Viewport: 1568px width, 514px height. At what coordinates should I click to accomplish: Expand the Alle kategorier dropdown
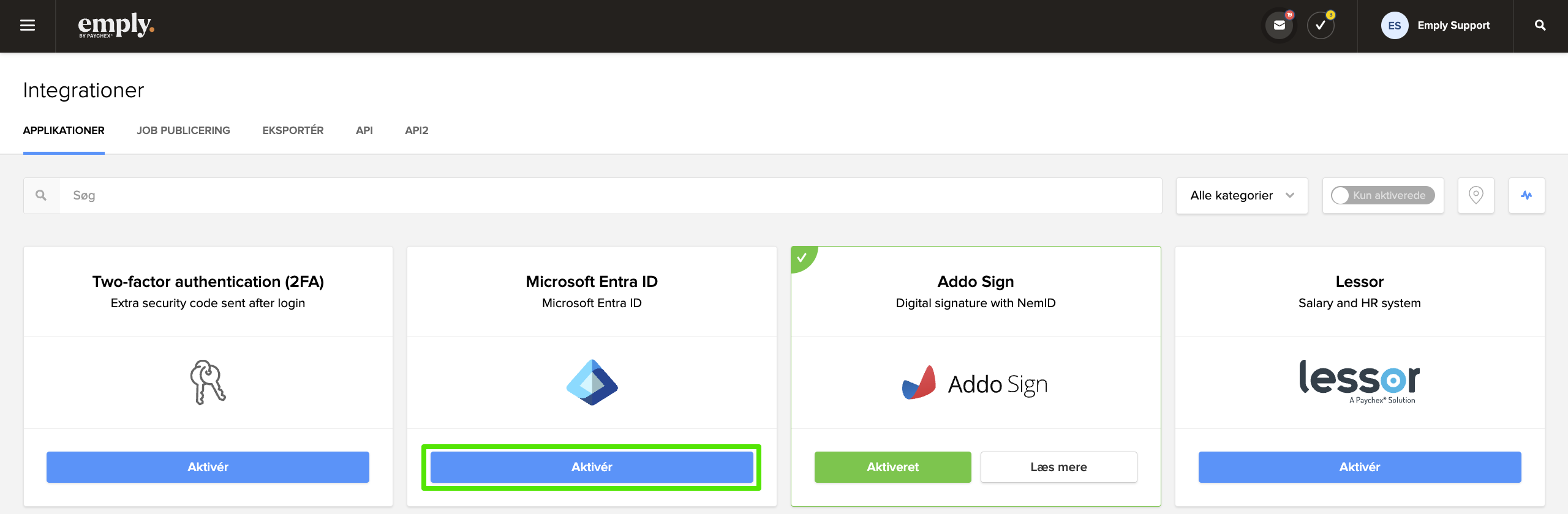click(x=1242, y=196)
